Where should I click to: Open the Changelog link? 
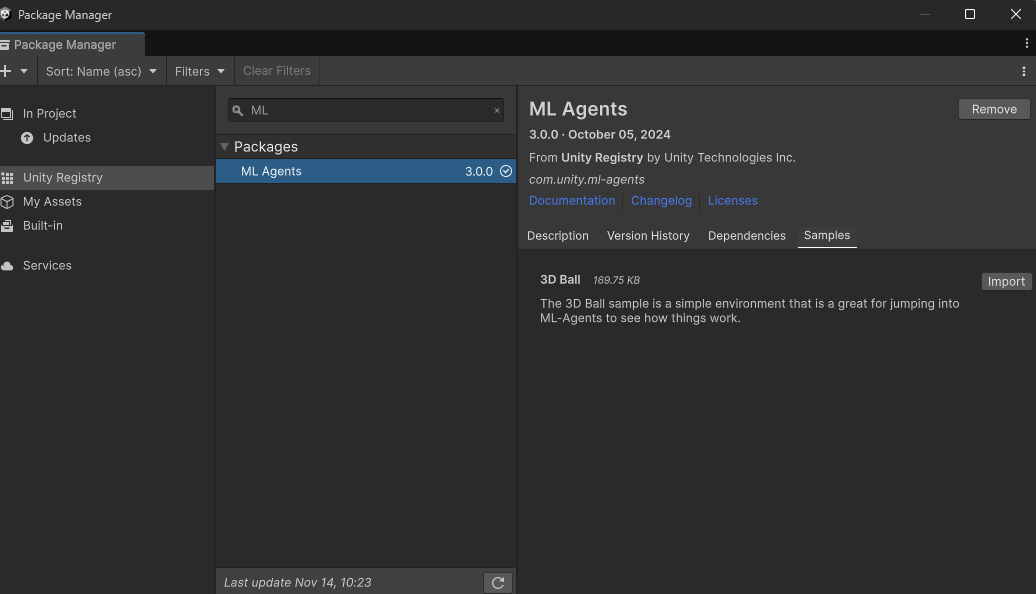coord(661,201)
